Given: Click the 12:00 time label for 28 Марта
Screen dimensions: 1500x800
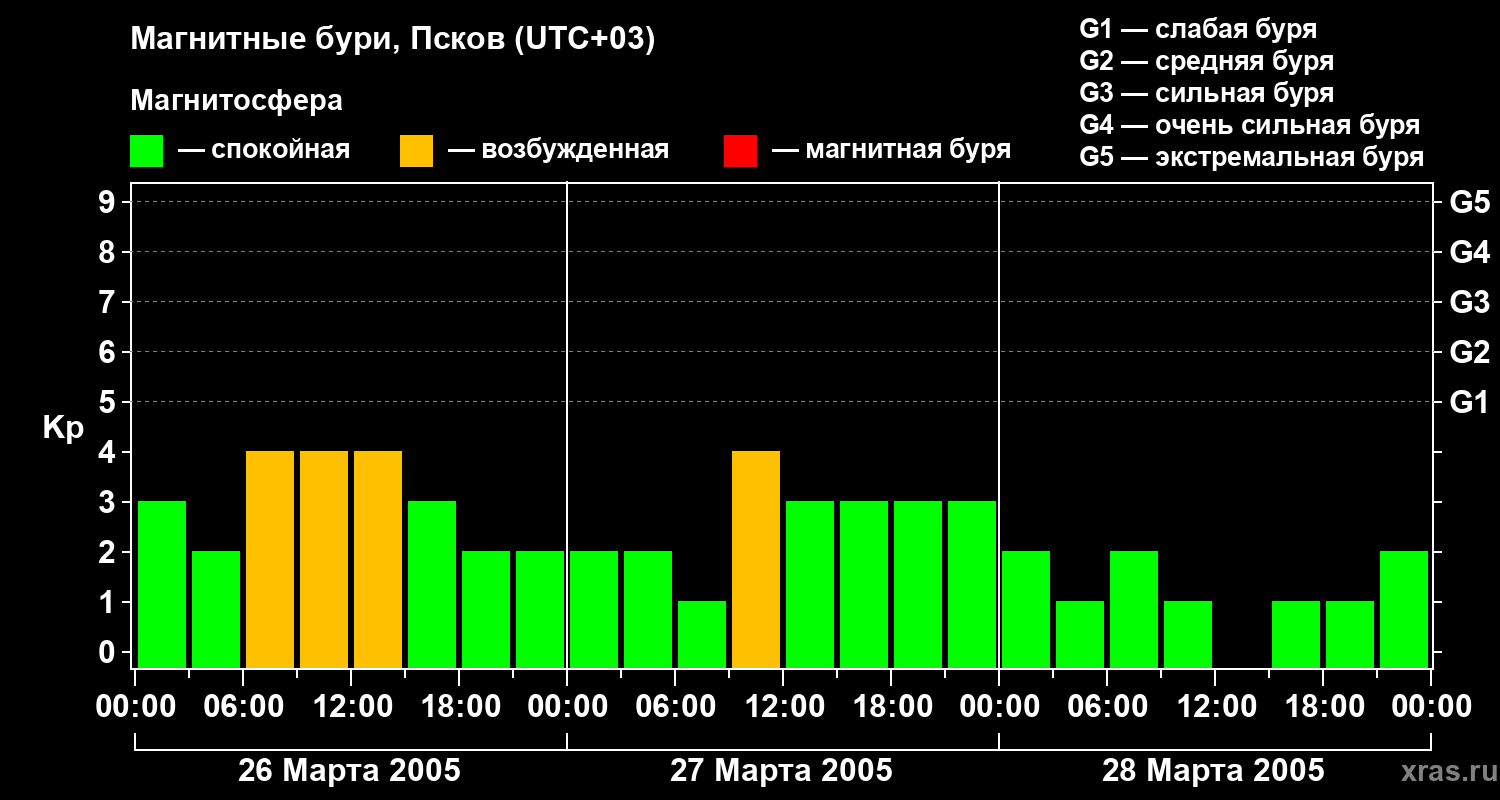Looking at the screenshot, I should pyautogui.click(x=1215, y=707).
